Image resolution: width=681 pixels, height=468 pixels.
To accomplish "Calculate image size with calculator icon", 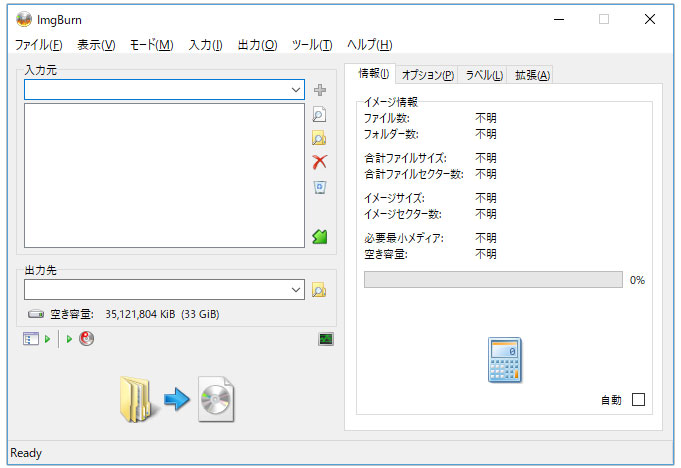I will click(x=504, y=360).
